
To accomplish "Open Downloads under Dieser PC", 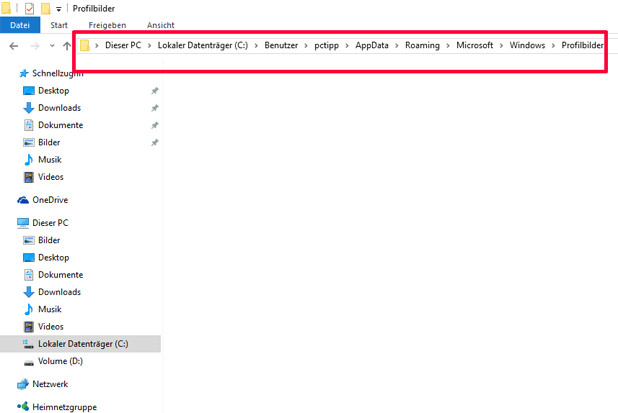I will click(59, 292).
